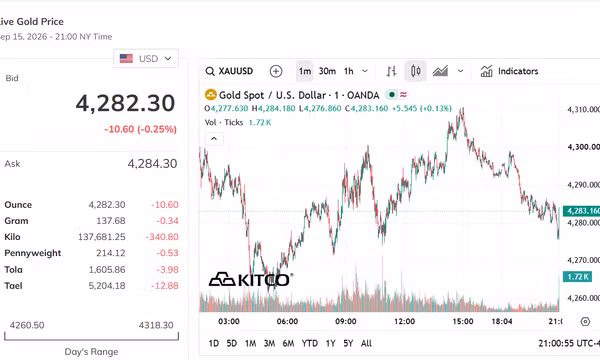Click the day's low 4260.50
The height and width of the screenshot is (360, 600).
click(x=27, y=325)
